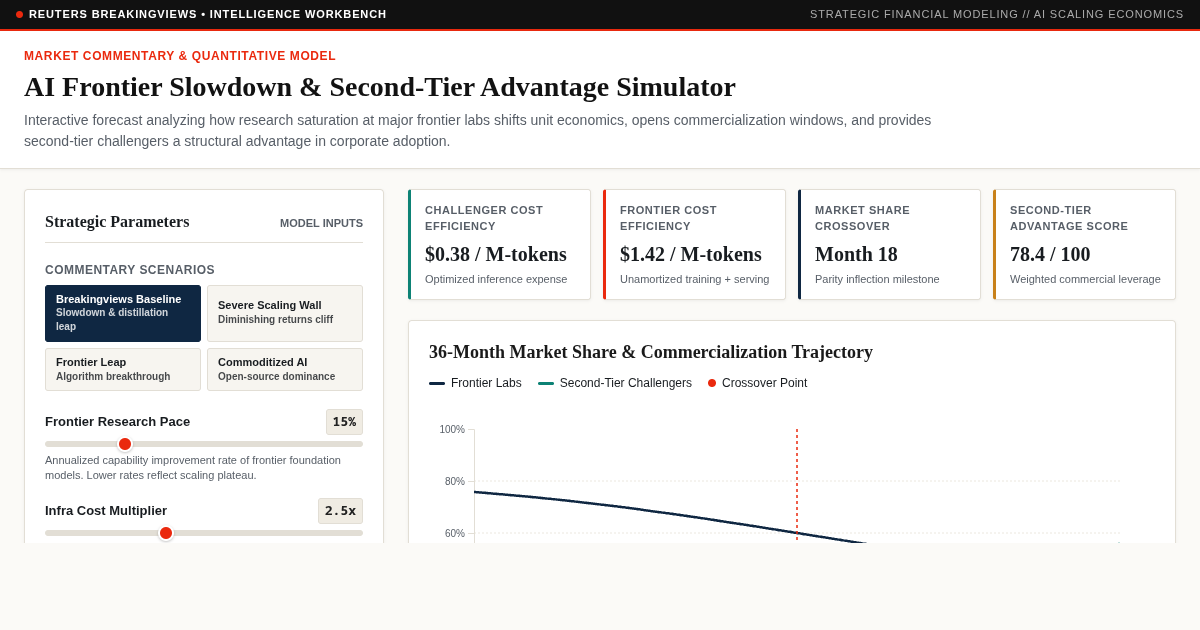
Task: Select the Breakingviews Baseline scenario
Action: [x=123, y=313]
